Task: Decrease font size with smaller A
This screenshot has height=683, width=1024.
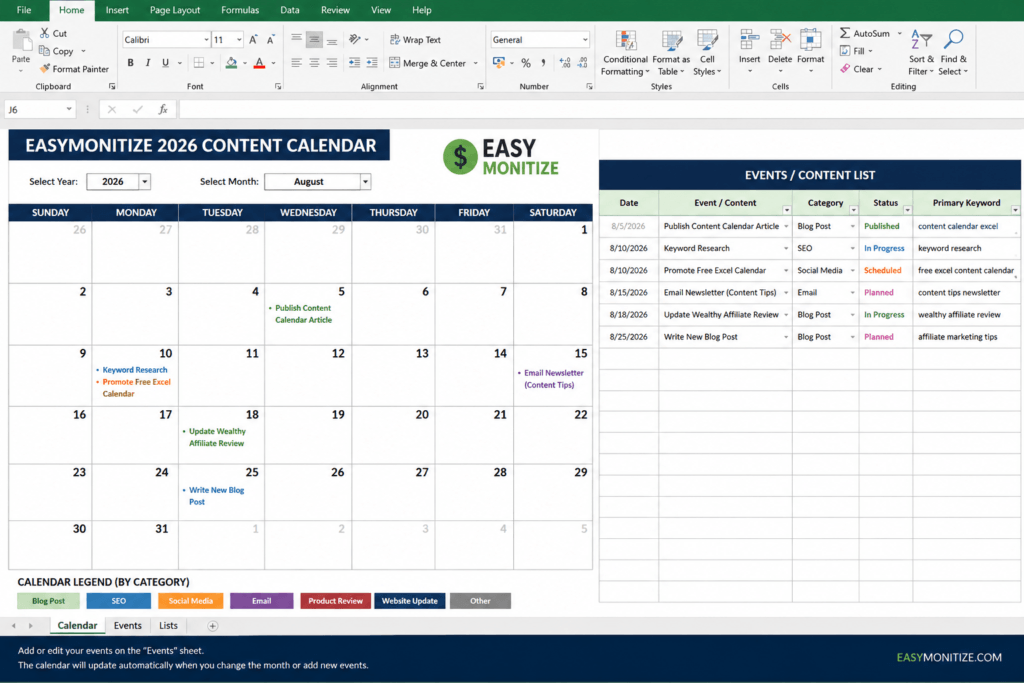Action: click(x=270, y=39)
